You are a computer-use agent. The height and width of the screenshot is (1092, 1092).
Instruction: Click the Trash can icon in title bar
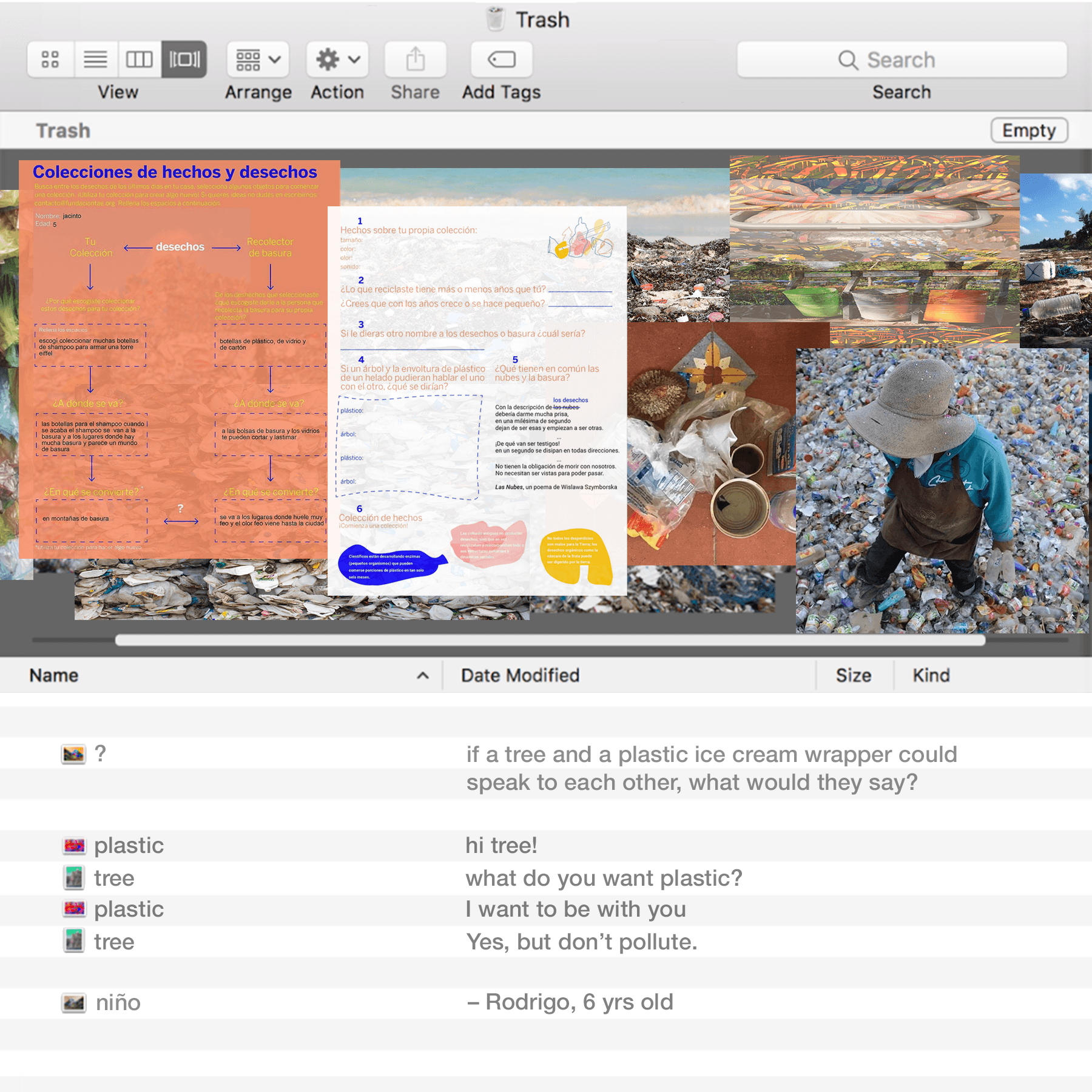pos(496,19)
